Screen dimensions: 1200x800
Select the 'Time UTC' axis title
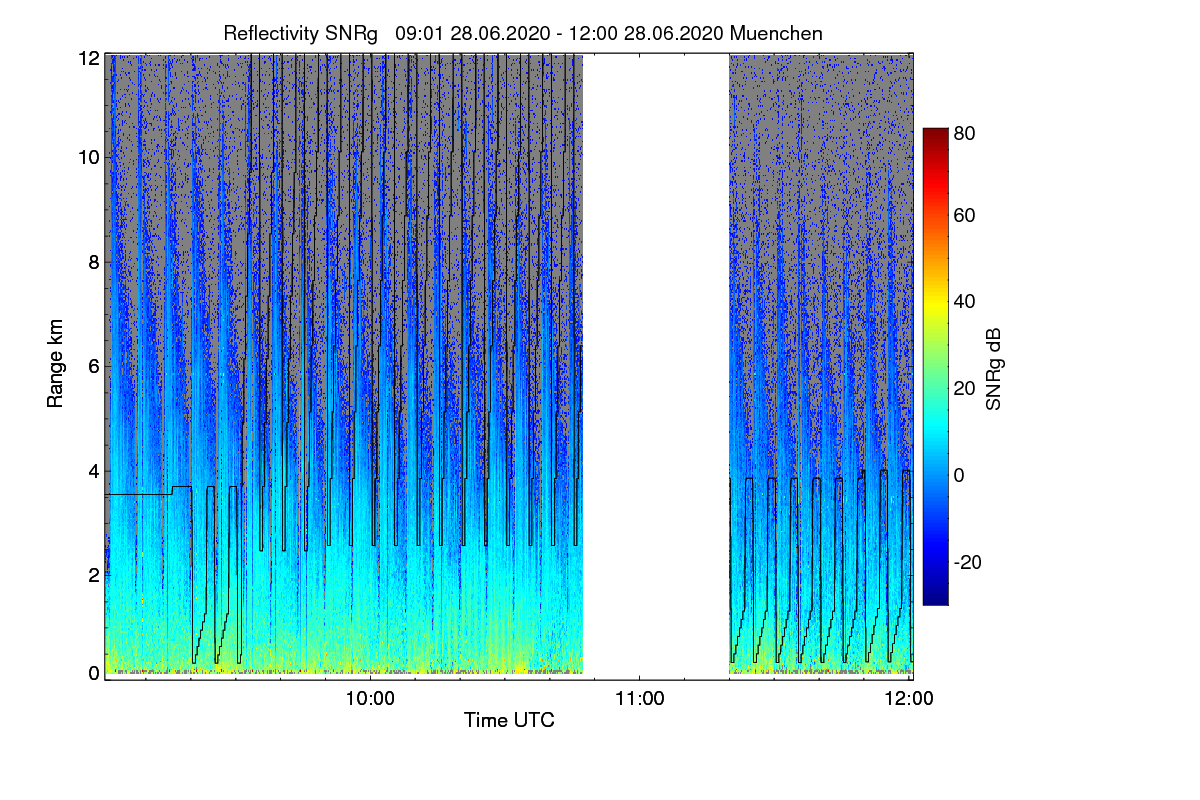coord(509,720)
